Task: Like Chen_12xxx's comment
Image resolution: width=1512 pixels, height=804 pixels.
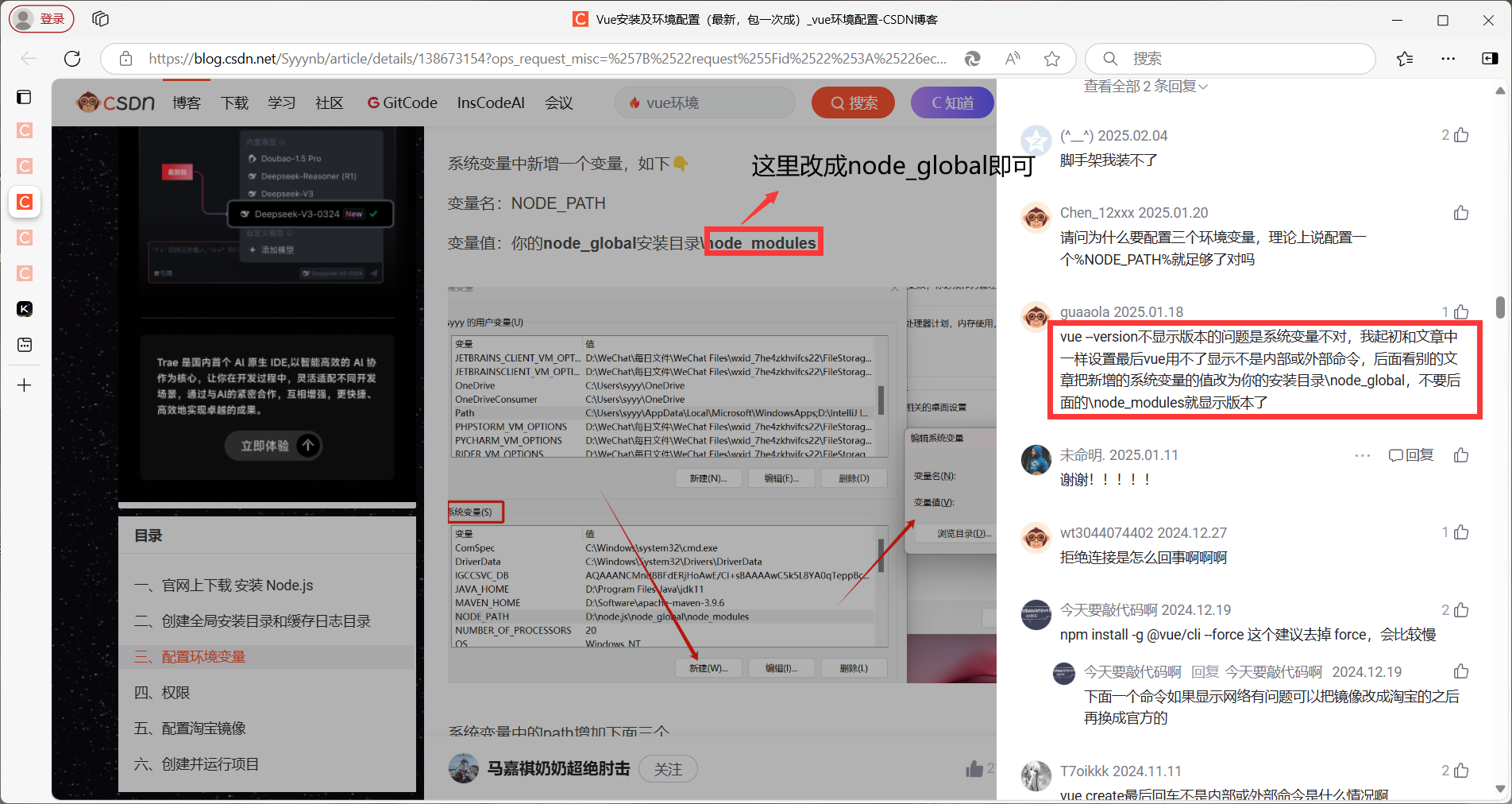Action: pos(1461,212)
